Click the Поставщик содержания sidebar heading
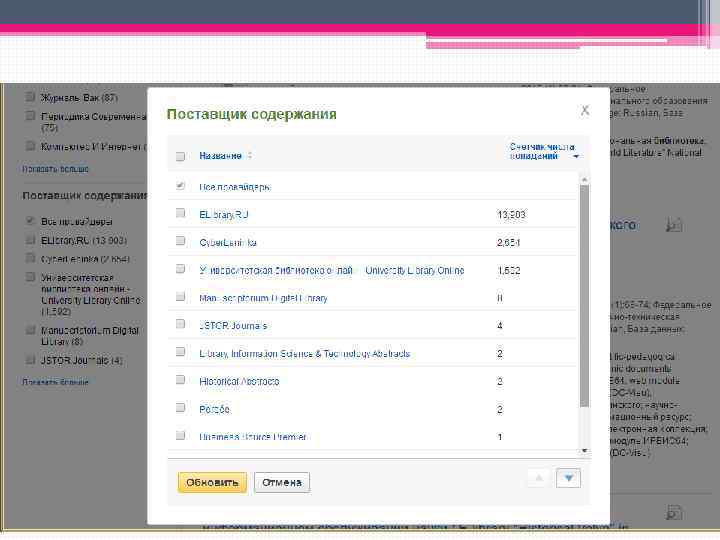The width and height of the screenshot is (720, 540). [x=84, y=196]
